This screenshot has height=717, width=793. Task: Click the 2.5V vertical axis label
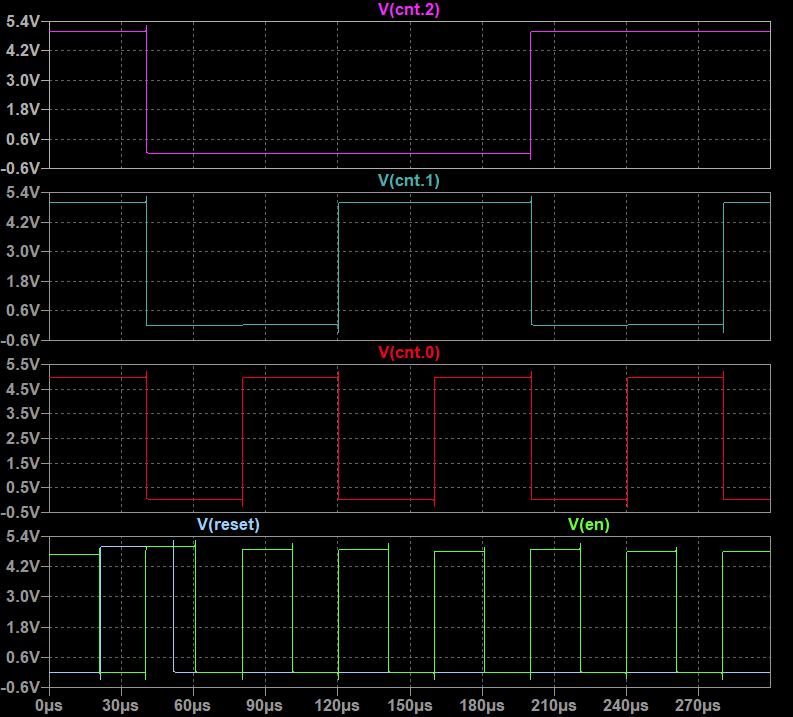(x=22, y=438)
